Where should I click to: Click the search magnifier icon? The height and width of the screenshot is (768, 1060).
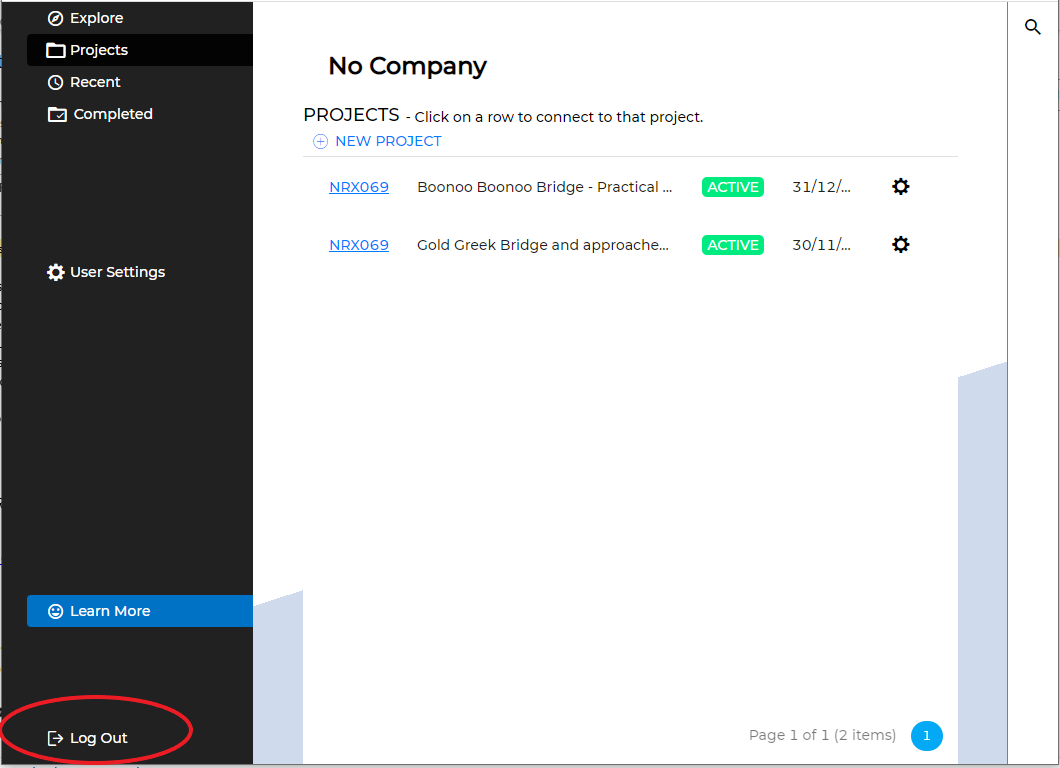pos(1033,27)
